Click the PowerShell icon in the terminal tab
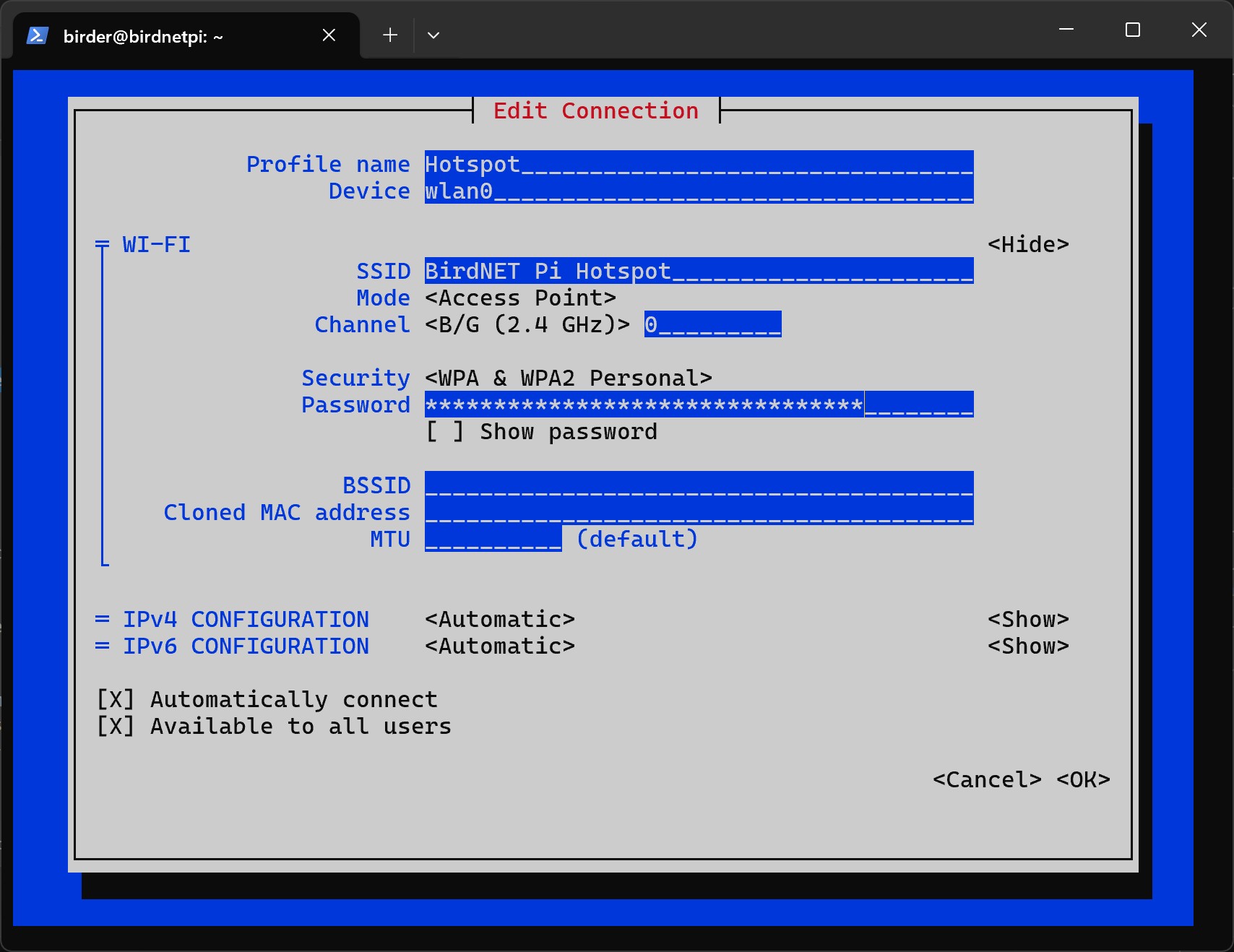 coord(38,35)
